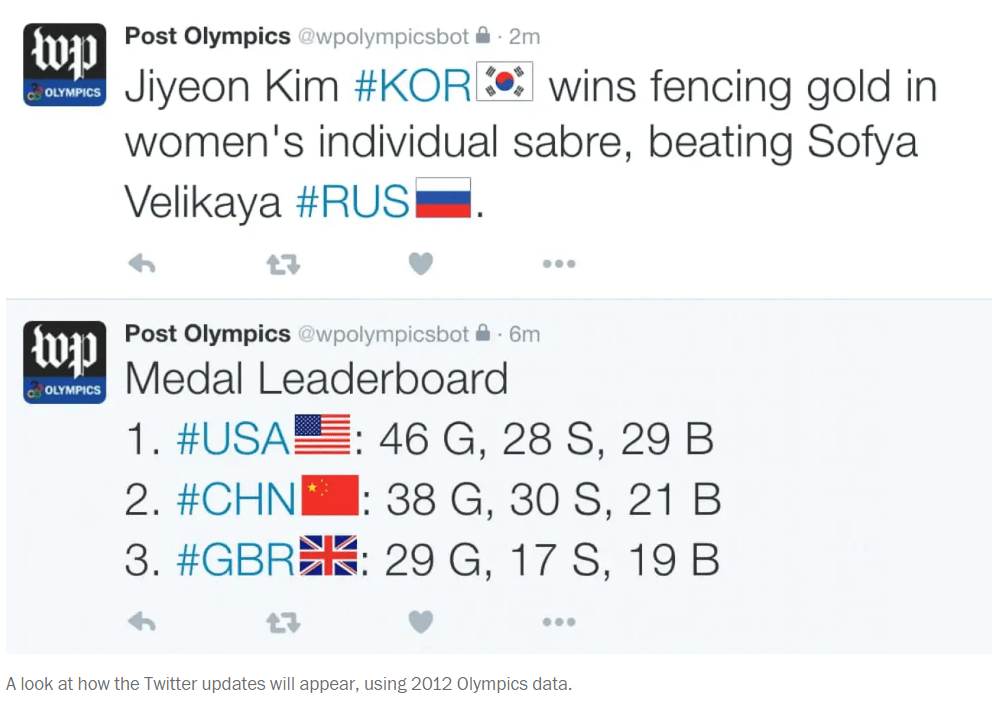Screen dimensions: 992x701
Task: Toggle the like heart on the fencing gold tweet
Action: [x=420, y=263]
